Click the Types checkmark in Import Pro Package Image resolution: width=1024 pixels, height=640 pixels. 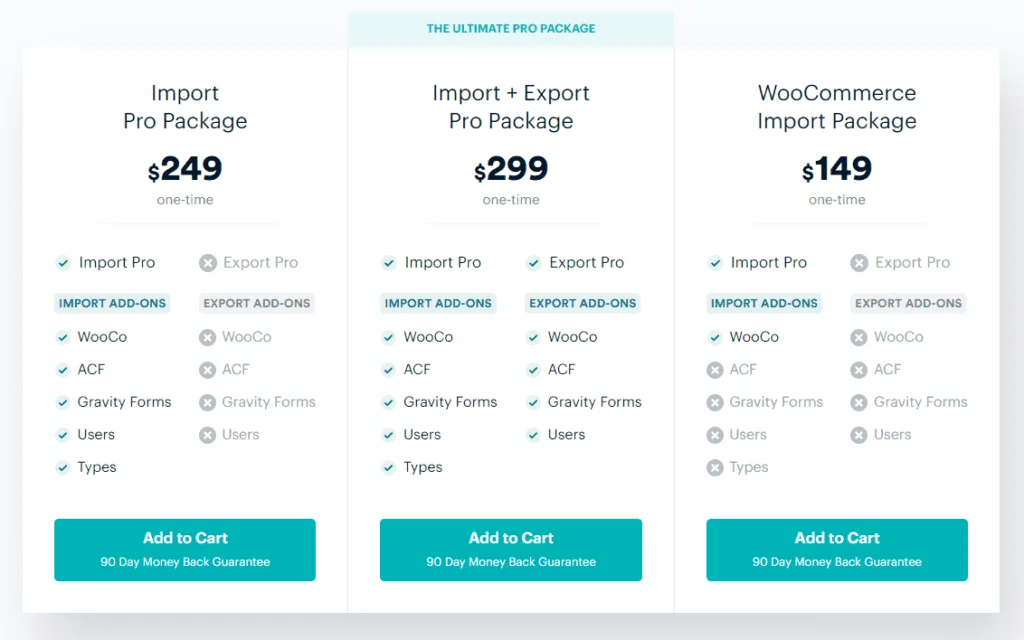(x=62, y=467)
